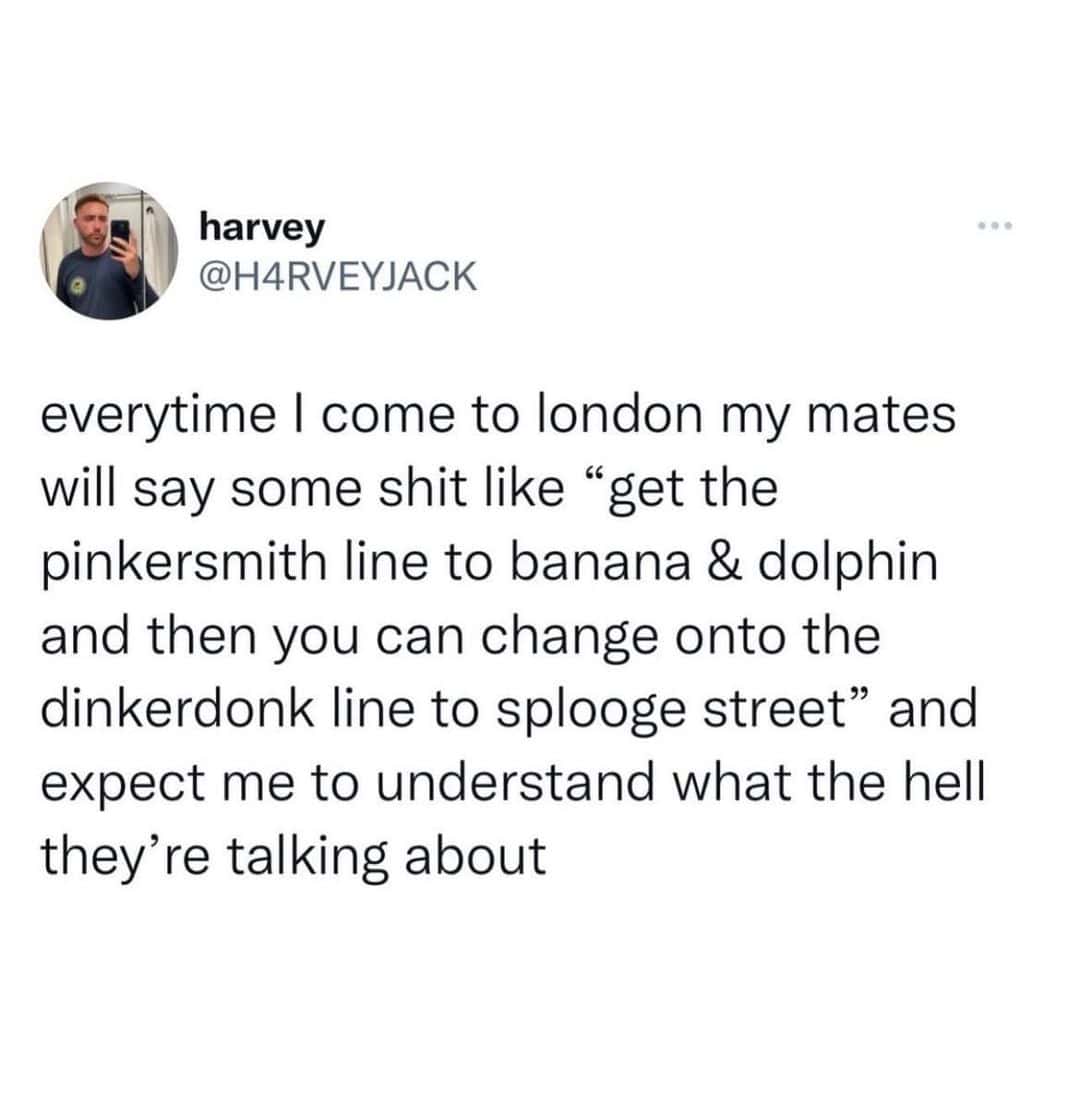1080x1100 pixels.
Task: Visit the @H4RVEYJACK handle link
Action: [x=338, y=276]
